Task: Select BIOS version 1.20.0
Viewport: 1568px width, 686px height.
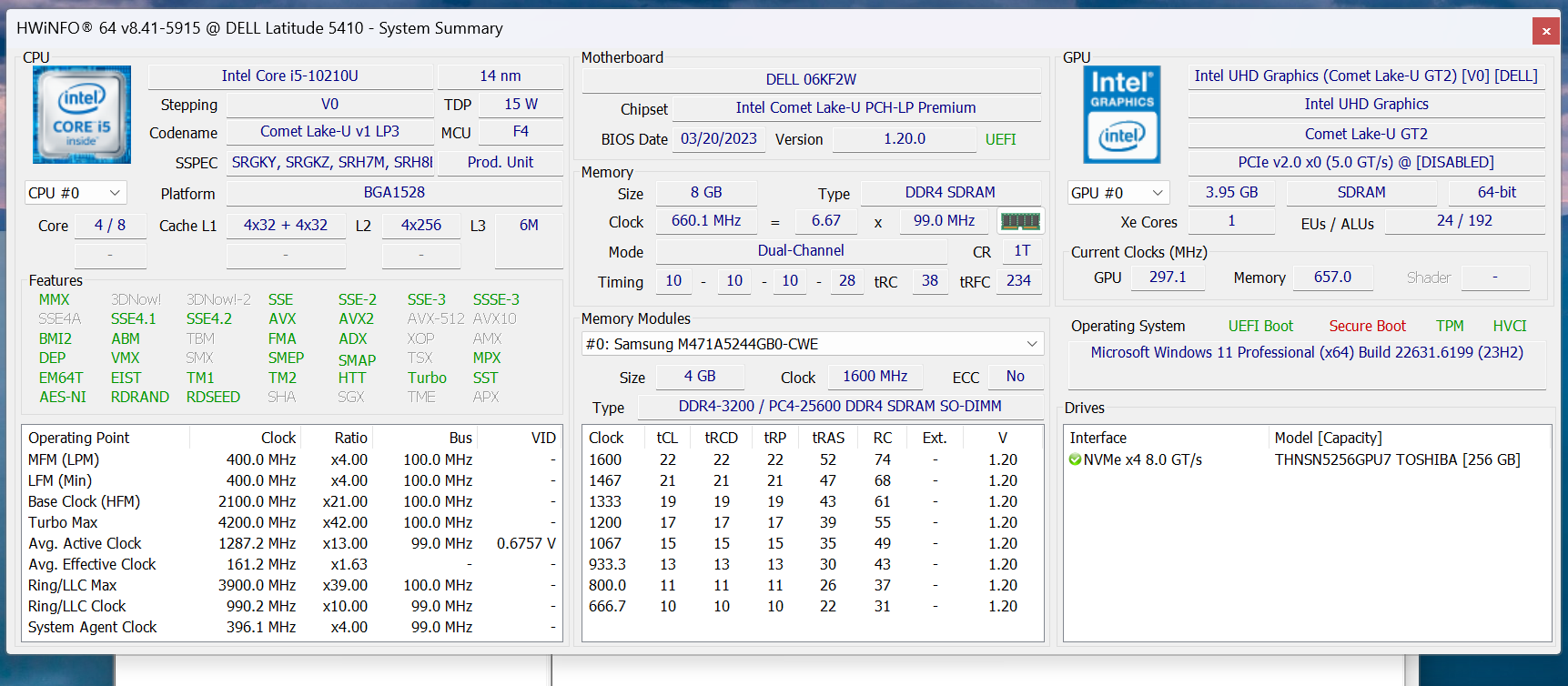Action: coord(905,139)
